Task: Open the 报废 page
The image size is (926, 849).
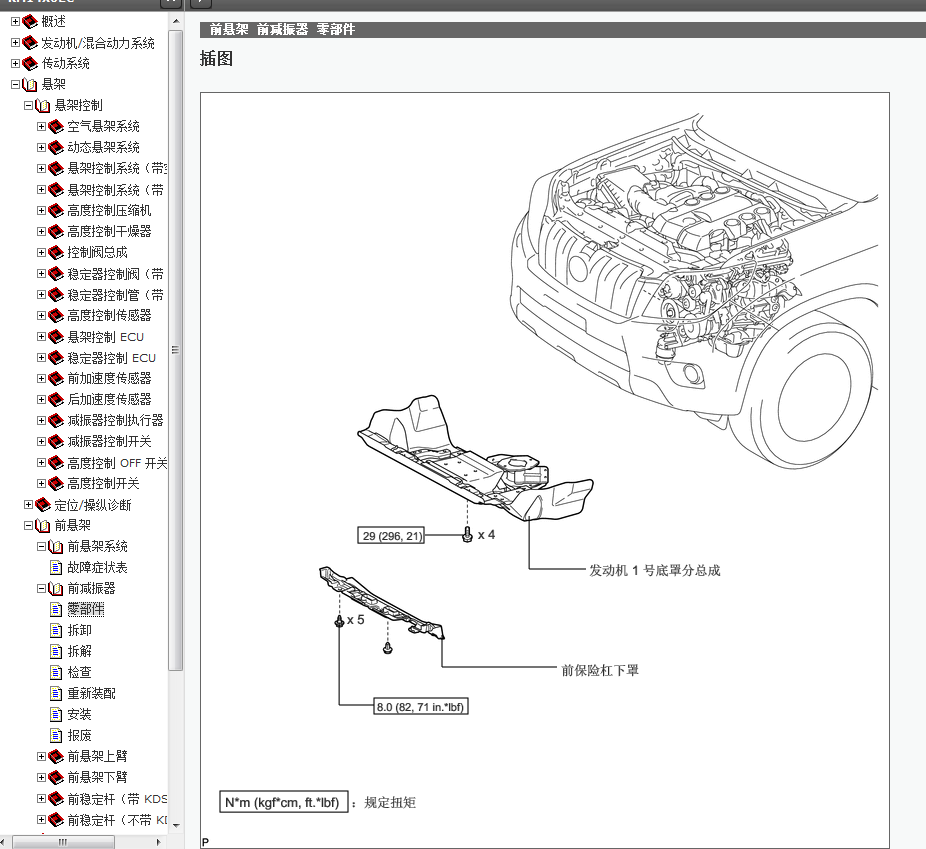Action: [79, 736]
